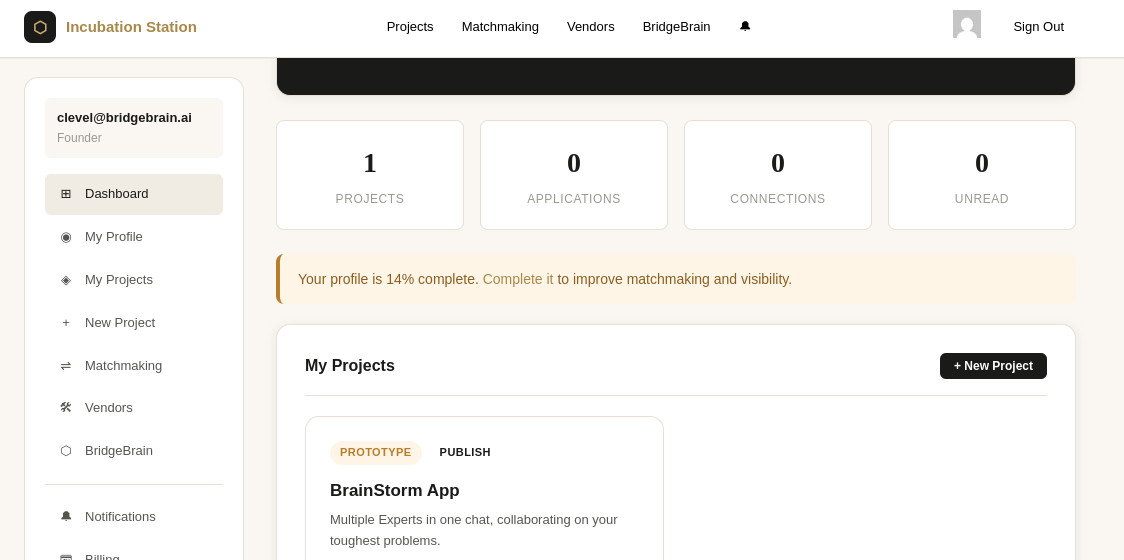Image resolution: width=1124 pixels, height=560 pixels.
Task: Click the Notifications bell icon in the sidebar
Action: (66, 516)
